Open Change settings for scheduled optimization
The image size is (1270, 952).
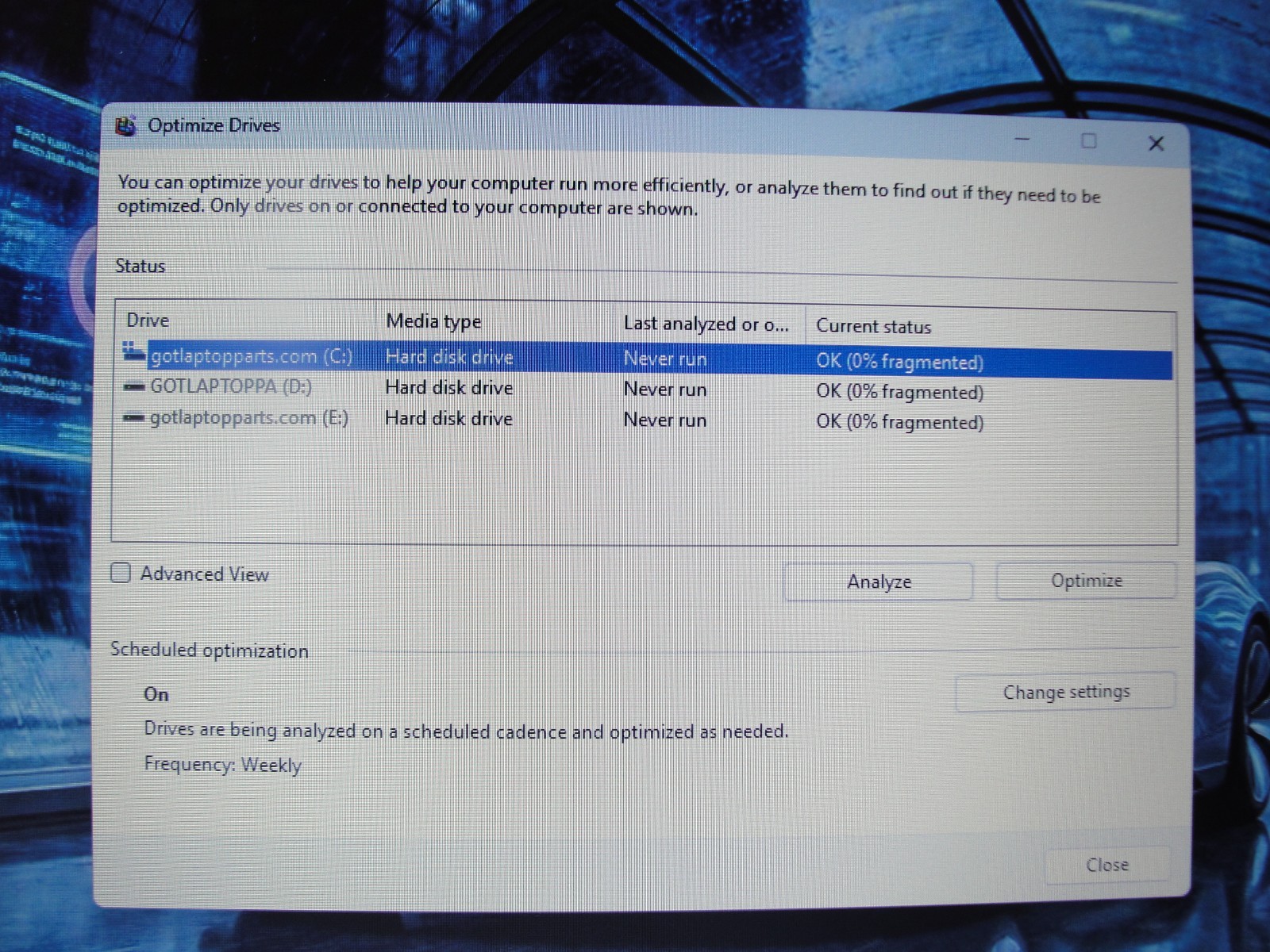point(1065,692)
